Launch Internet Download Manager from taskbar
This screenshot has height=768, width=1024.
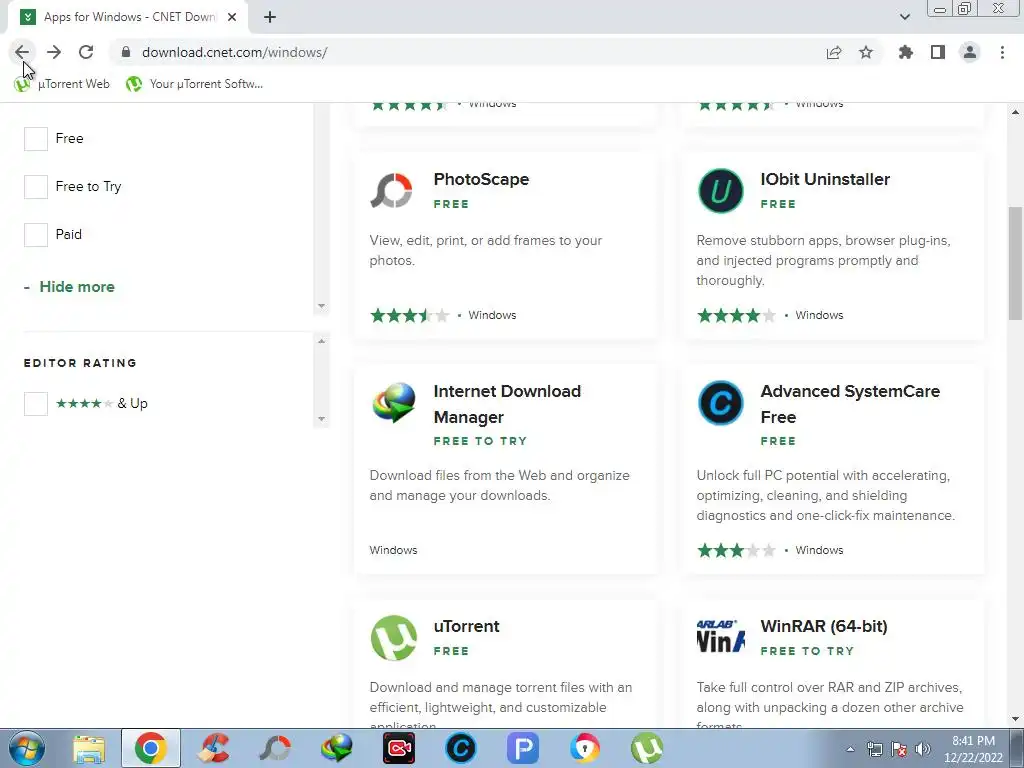[337, 748]
